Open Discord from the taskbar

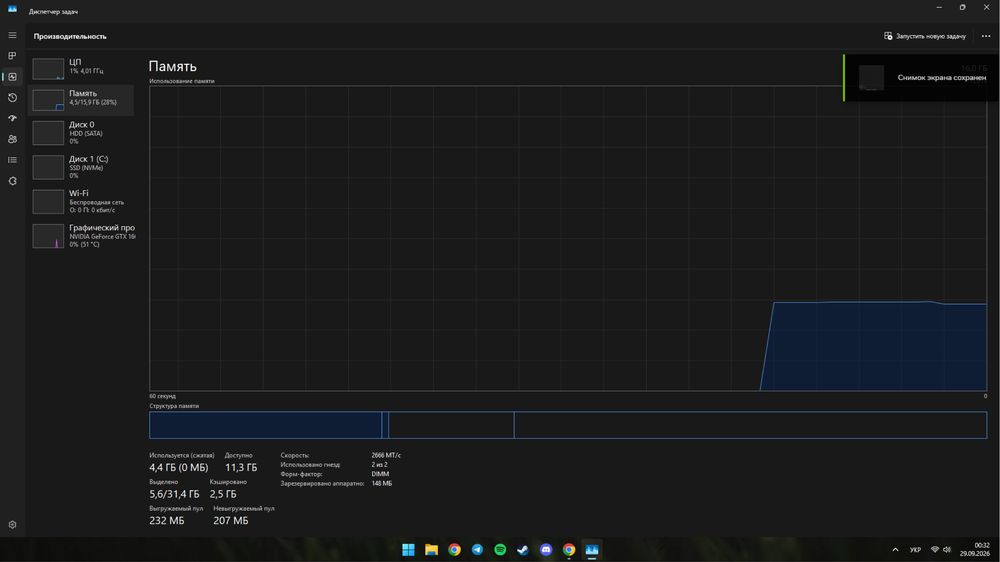click(546, 549)
